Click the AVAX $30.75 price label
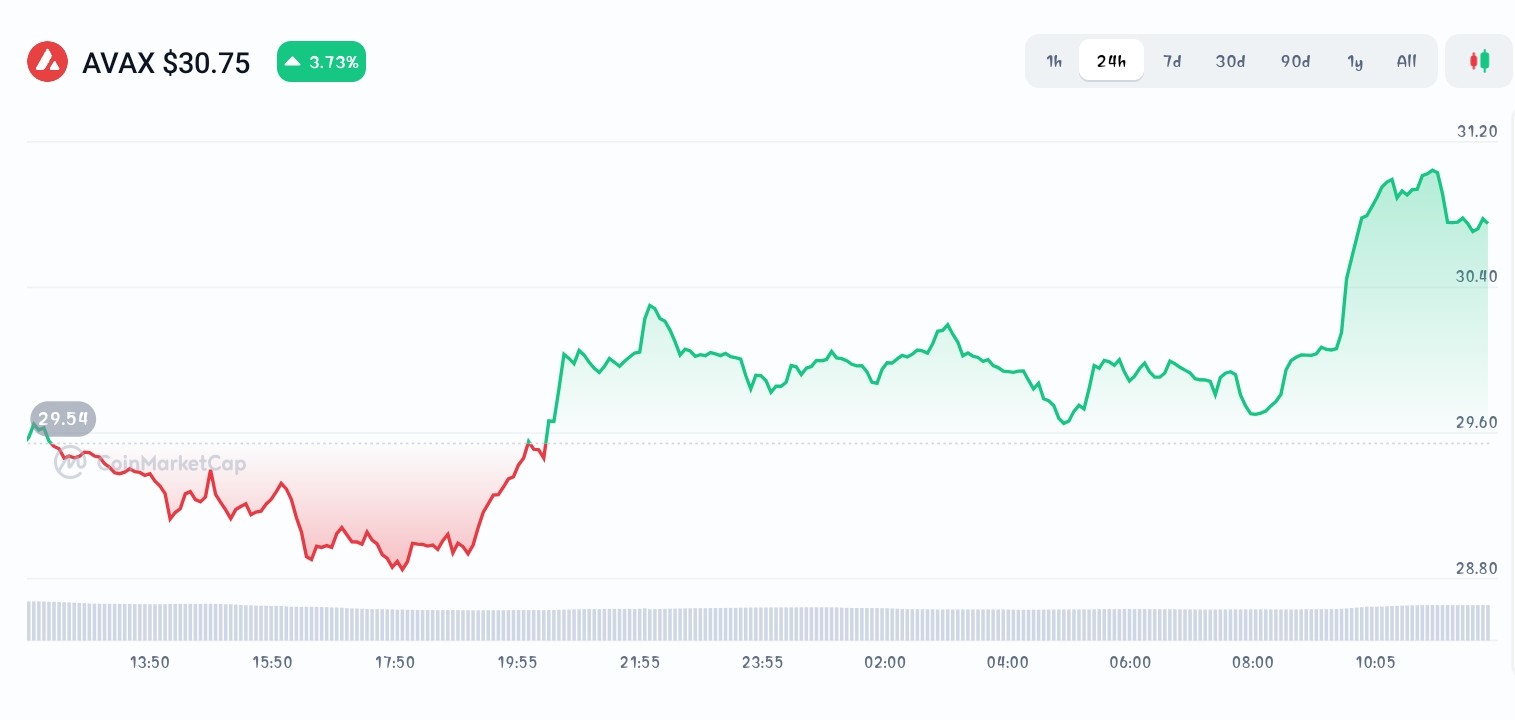Viewport: 1515px width, 720px height. 166,63
